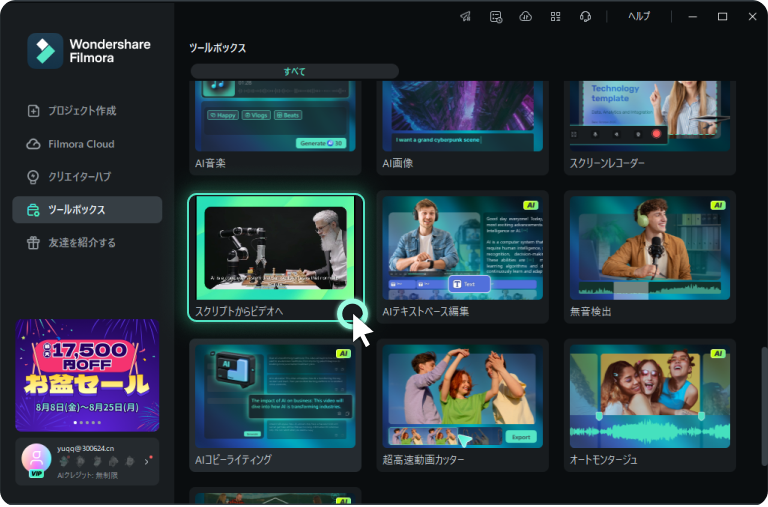This screenshot has height=507, width=768.
Task: Open AIコピーライティング tool
Action: pos(275,405)
